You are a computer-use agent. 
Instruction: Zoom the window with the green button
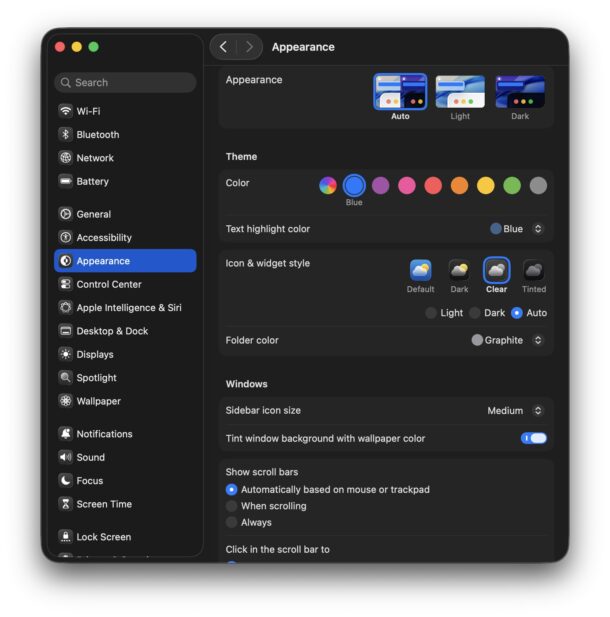point(94,47)
